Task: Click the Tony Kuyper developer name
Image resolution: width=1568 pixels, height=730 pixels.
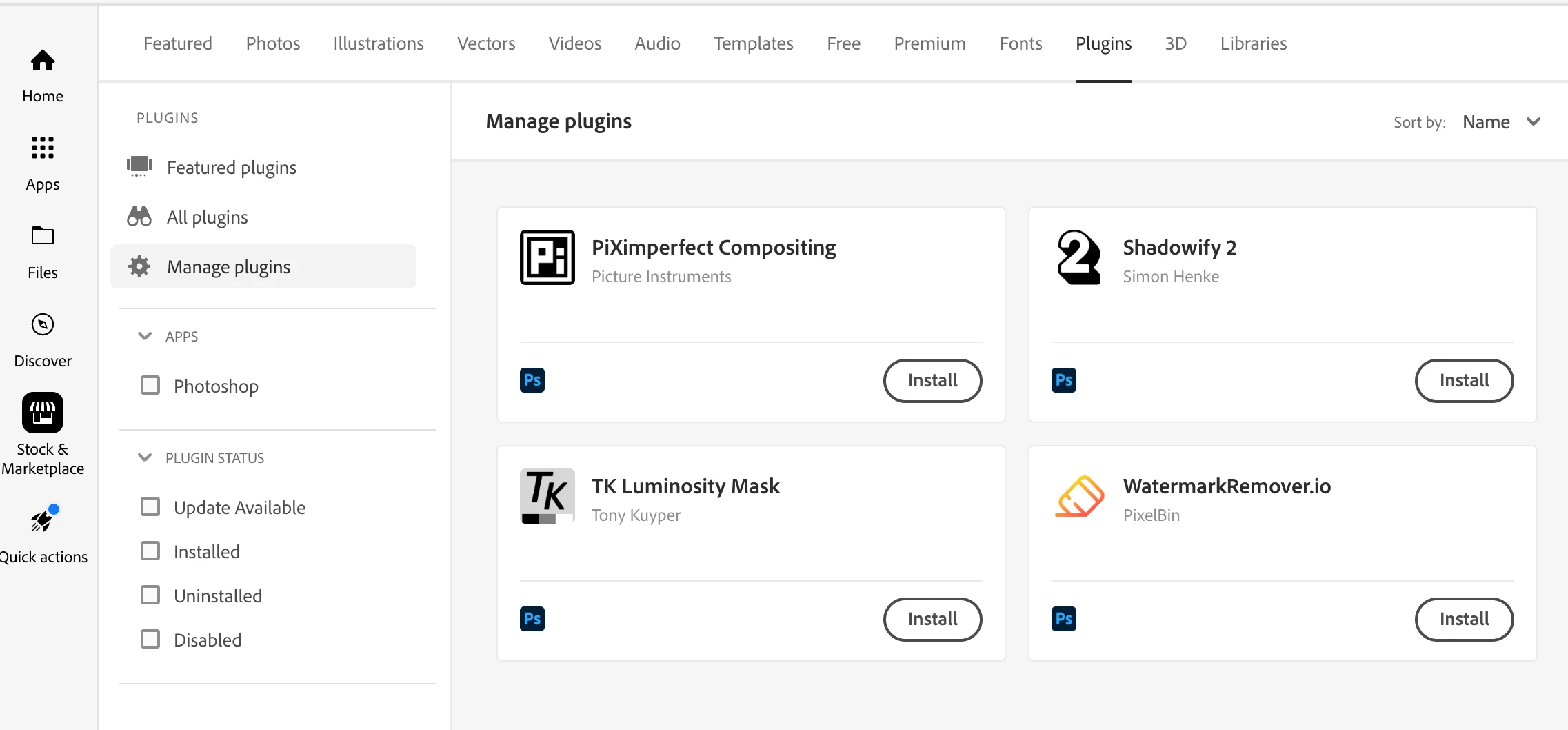Action: click(x=636, y=515)
